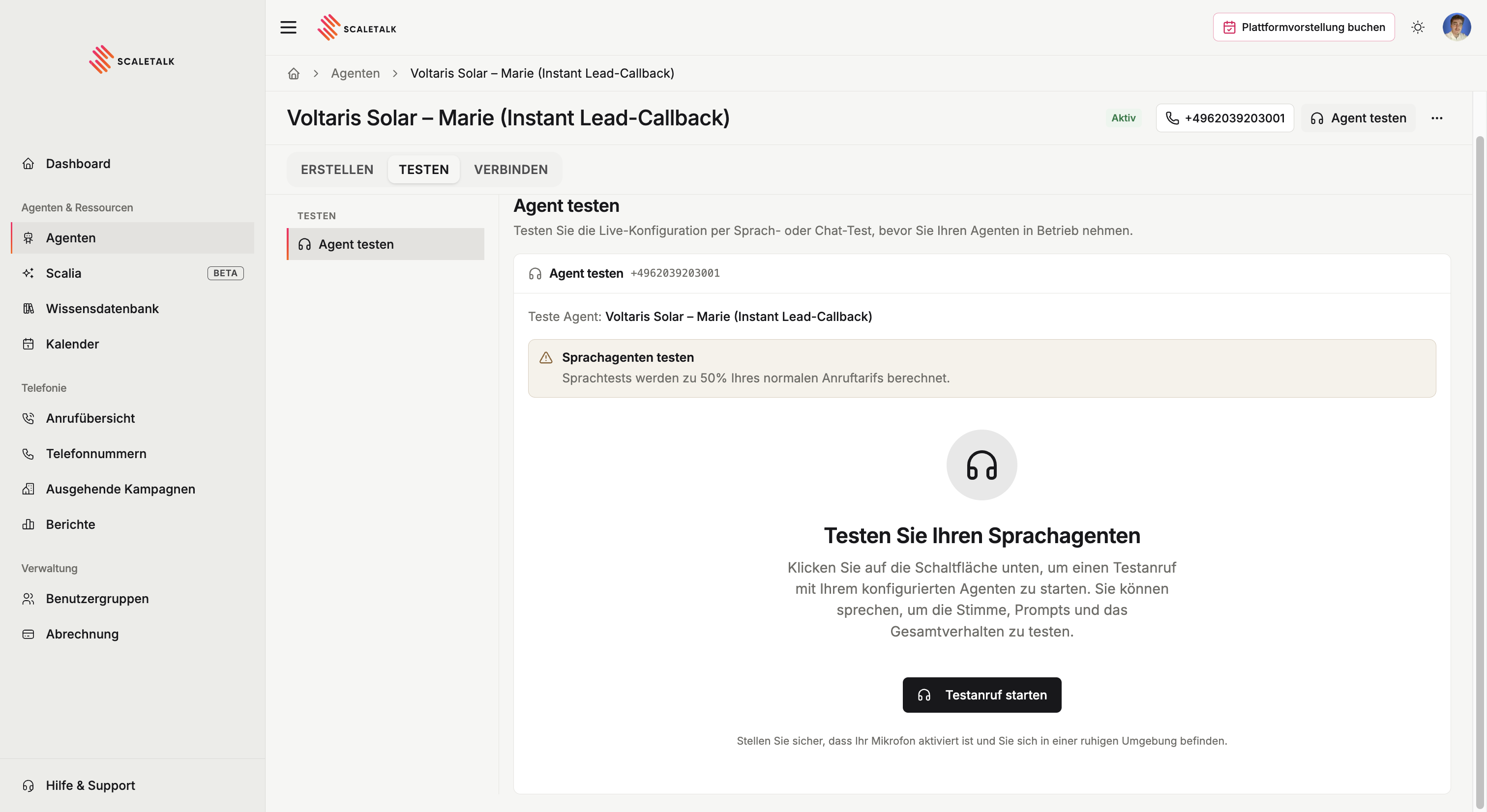Click the Benutzergruppen users icon
The width and height of the screenshot is (1487, 812).
[x=29, y=599]
